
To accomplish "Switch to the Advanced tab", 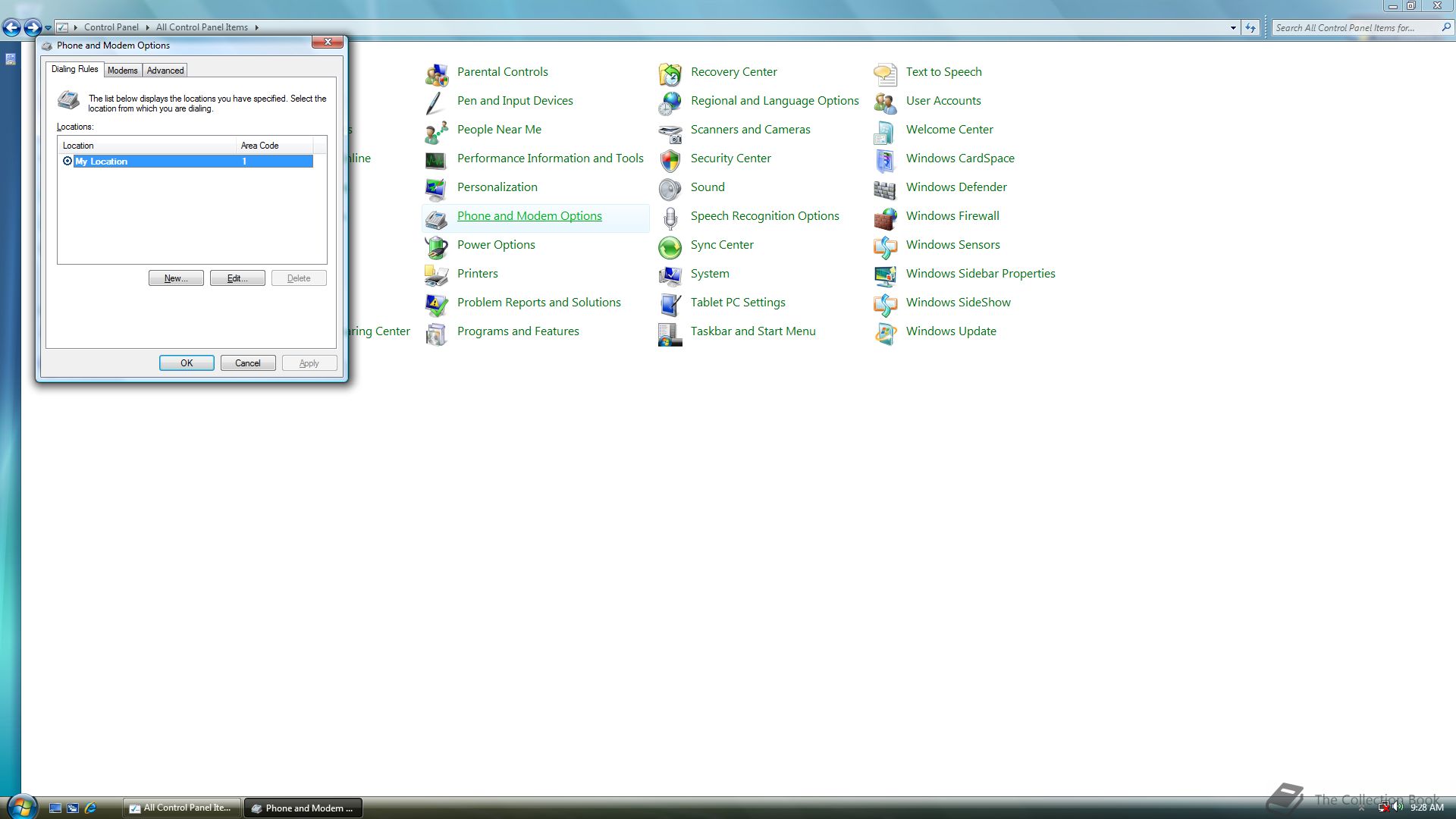I will pyautogui.click(x=165, y=71).
